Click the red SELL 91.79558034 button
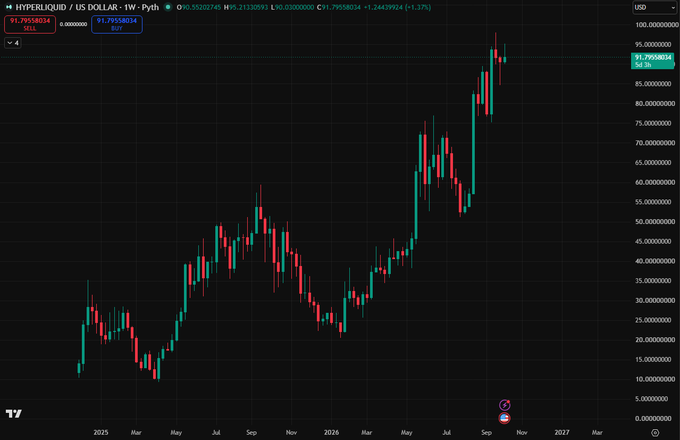Image resolution: width=680 pixels, height=440 pixels. (30, 24)
